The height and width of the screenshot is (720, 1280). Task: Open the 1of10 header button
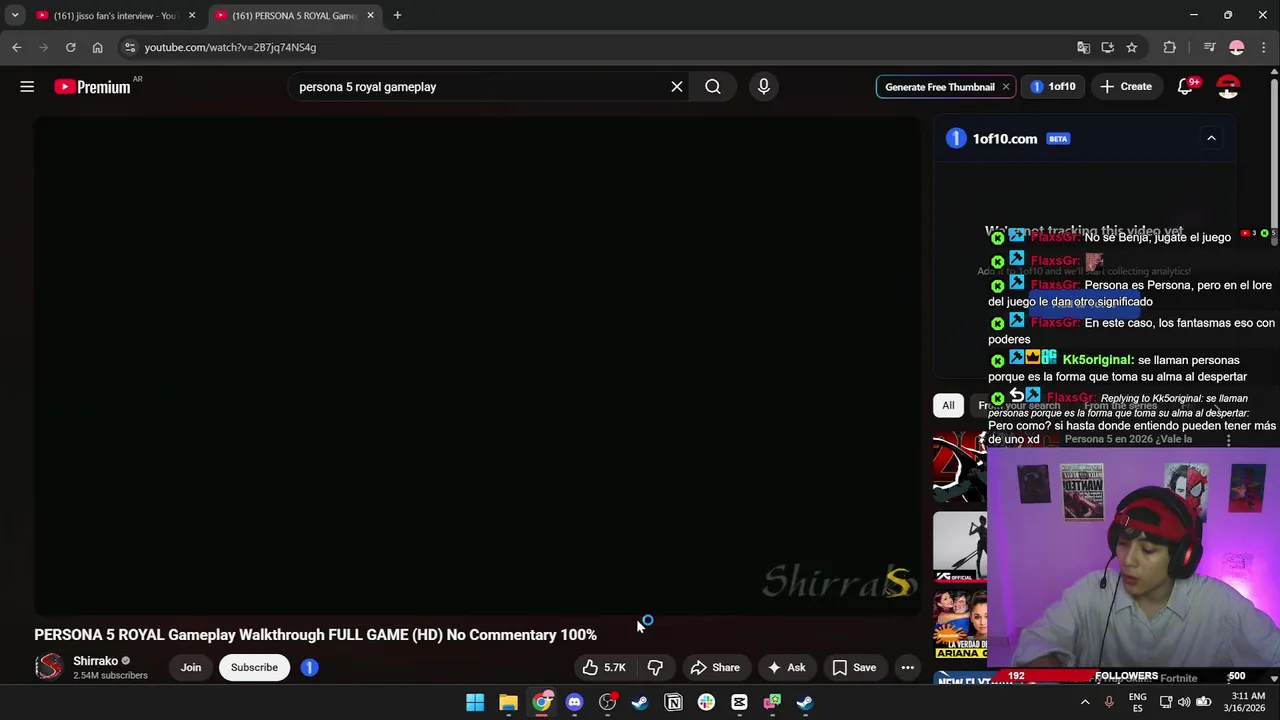click(1053, 87)
